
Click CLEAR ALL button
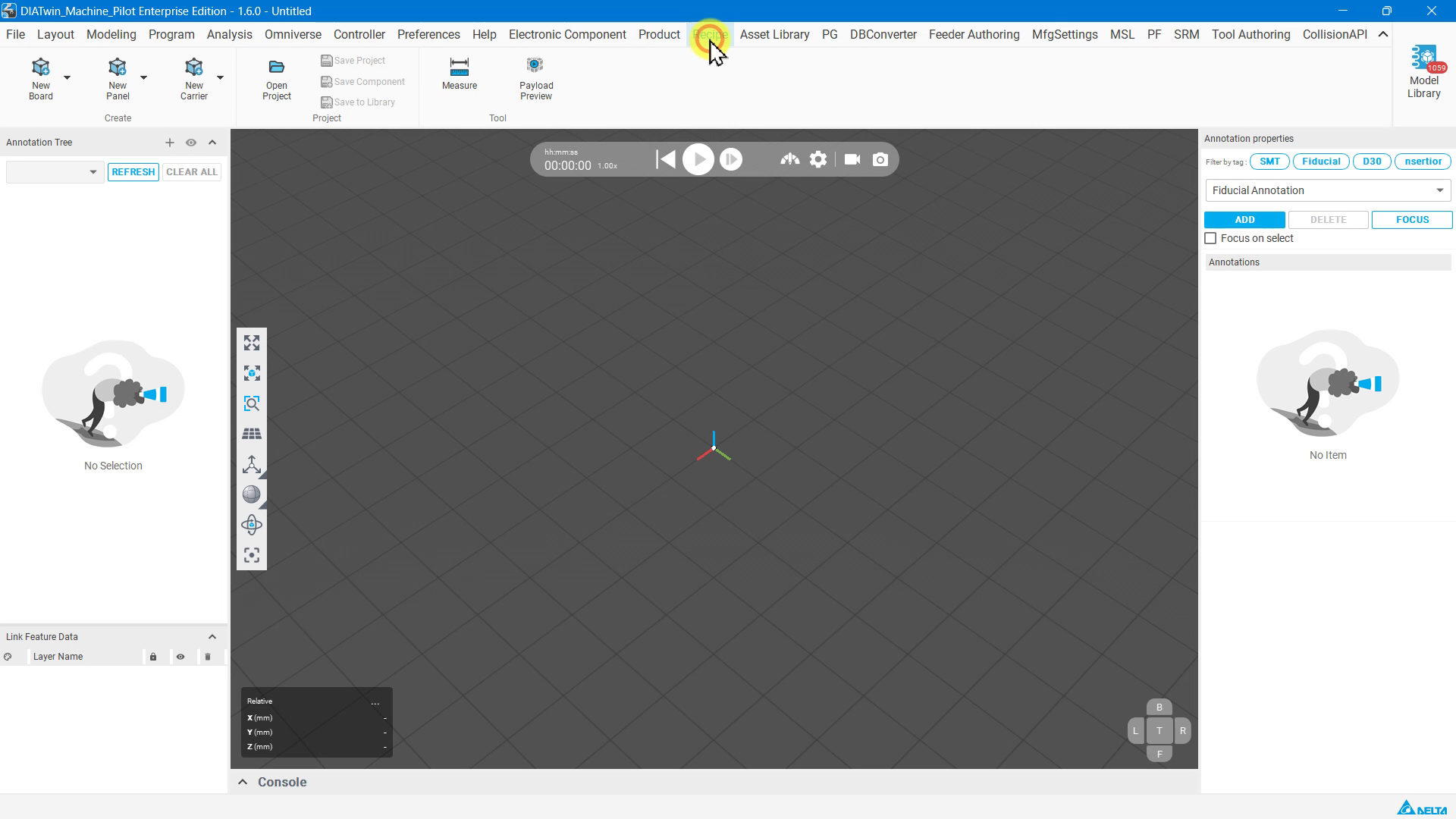tap(192, 172)
